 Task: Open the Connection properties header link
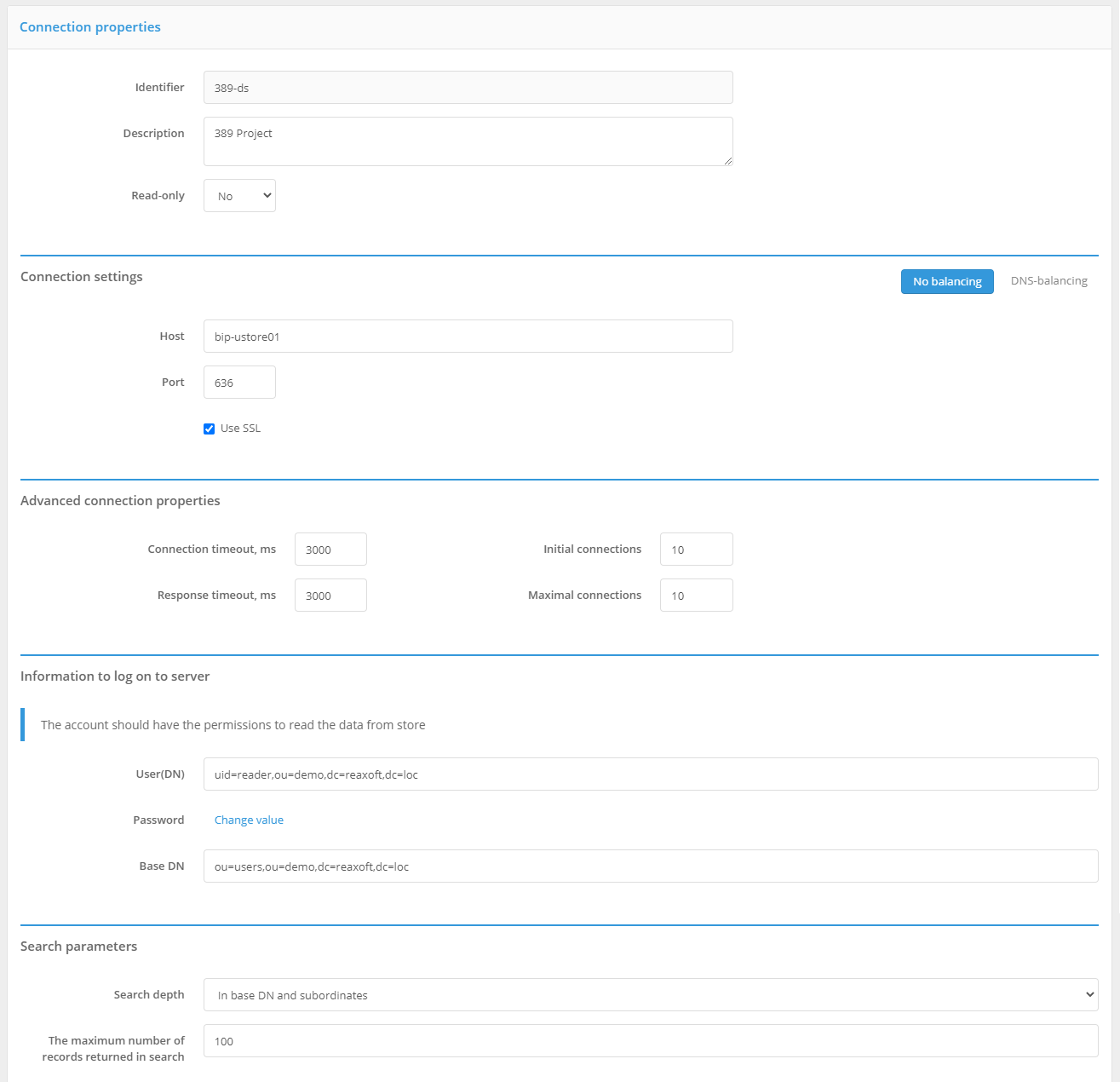pos(90,27)
